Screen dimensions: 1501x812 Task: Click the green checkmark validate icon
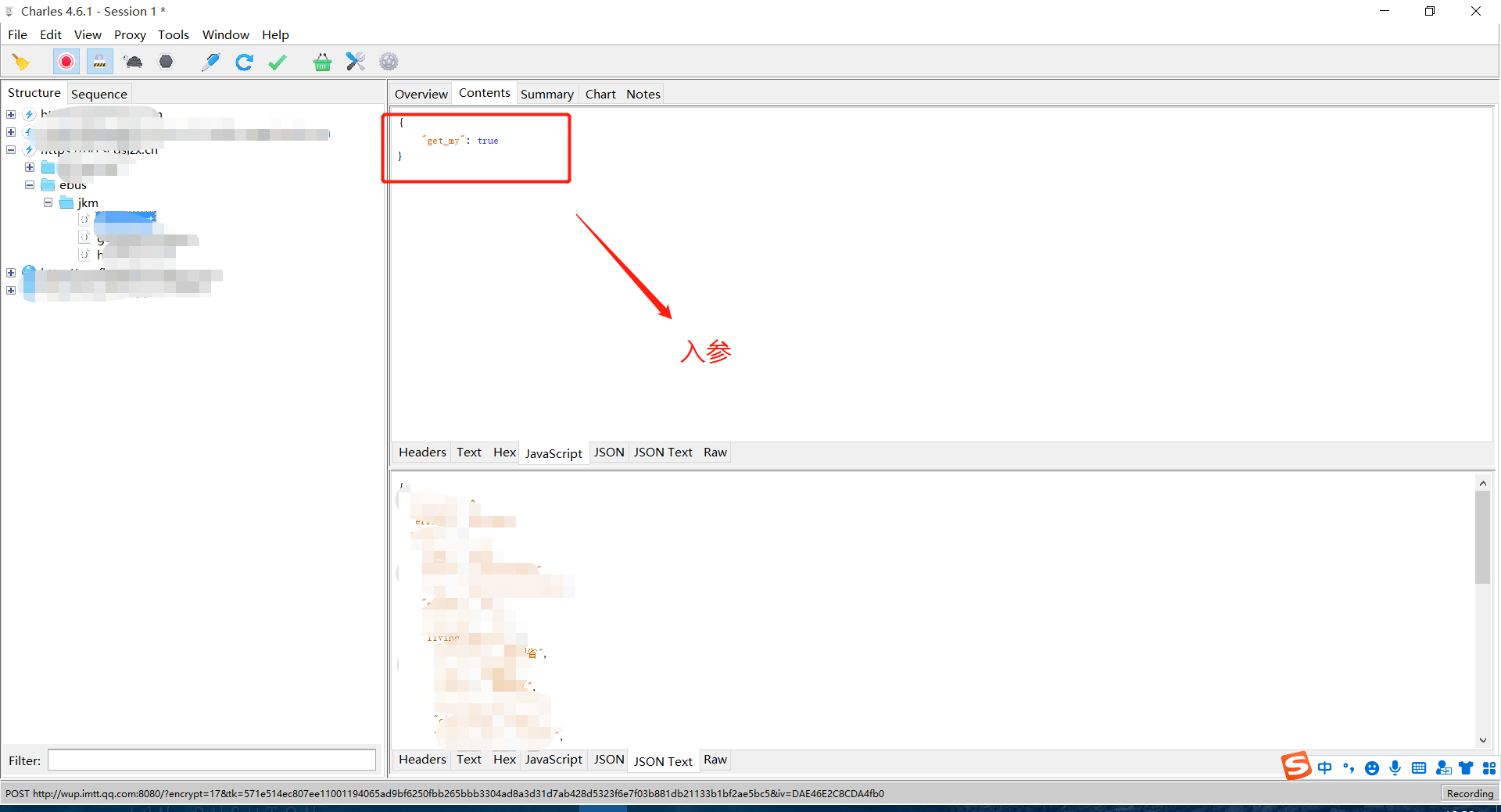tap(278, 62)
